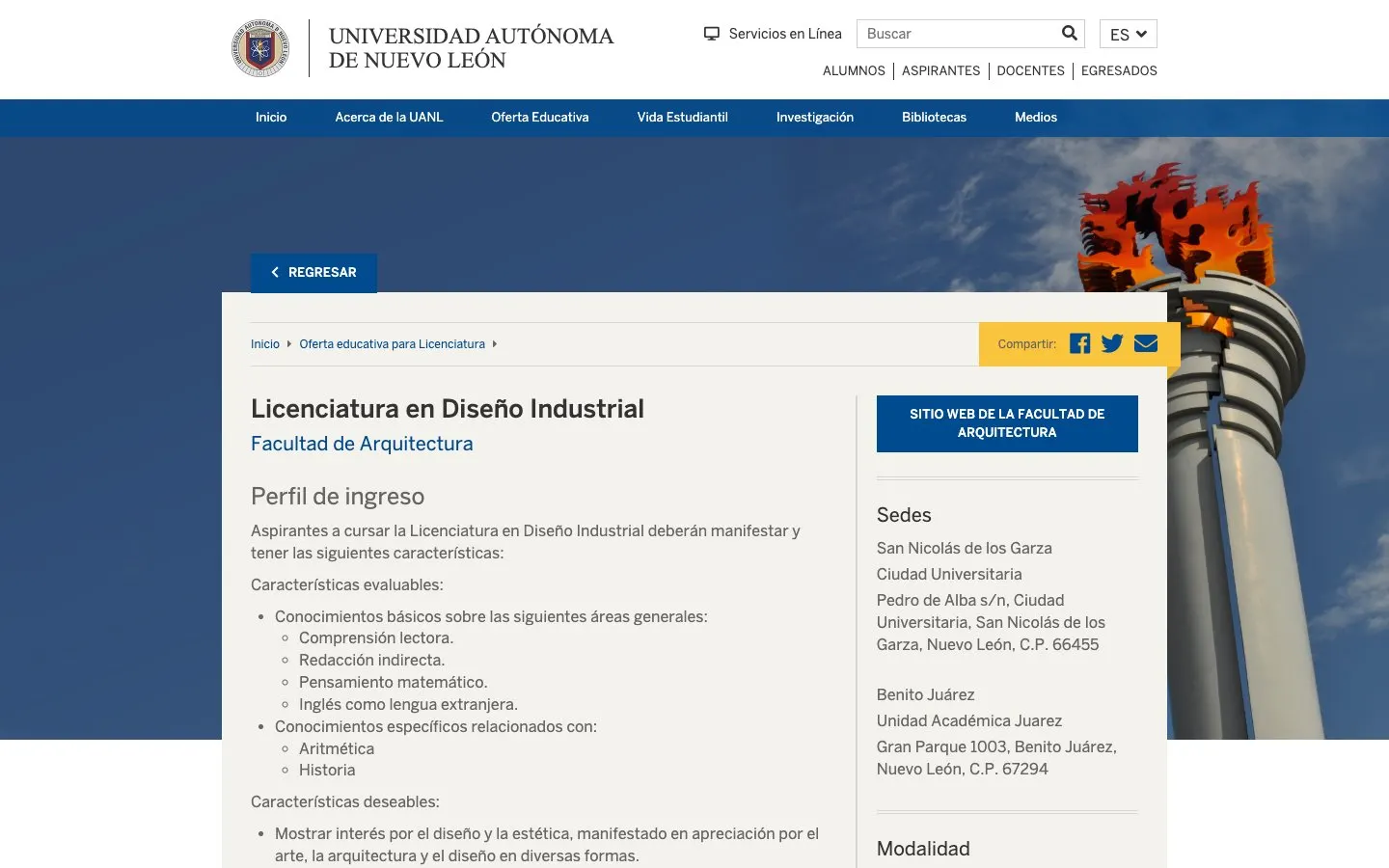The image size is (1389, 868).
Task: Visit Sitio Web de la Facultad de Arquitectura
Action: (1007, 423)
